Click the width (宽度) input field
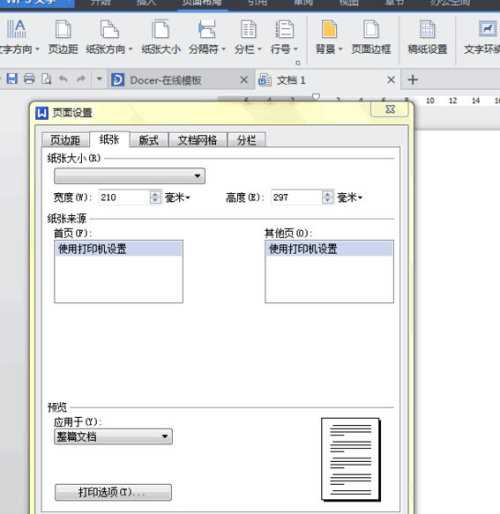Viewport: 500px width, 514px height. (x=124, y=197)
